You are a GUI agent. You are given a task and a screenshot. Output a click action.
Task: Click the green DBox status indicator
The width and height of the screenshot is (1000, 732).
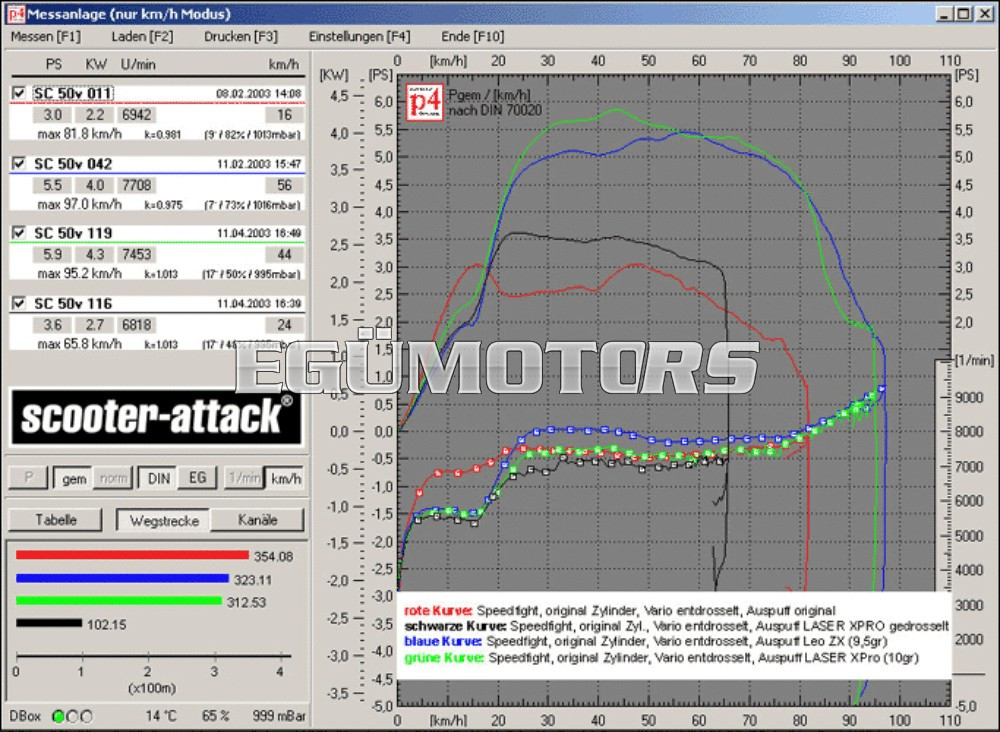coord(58,716)
